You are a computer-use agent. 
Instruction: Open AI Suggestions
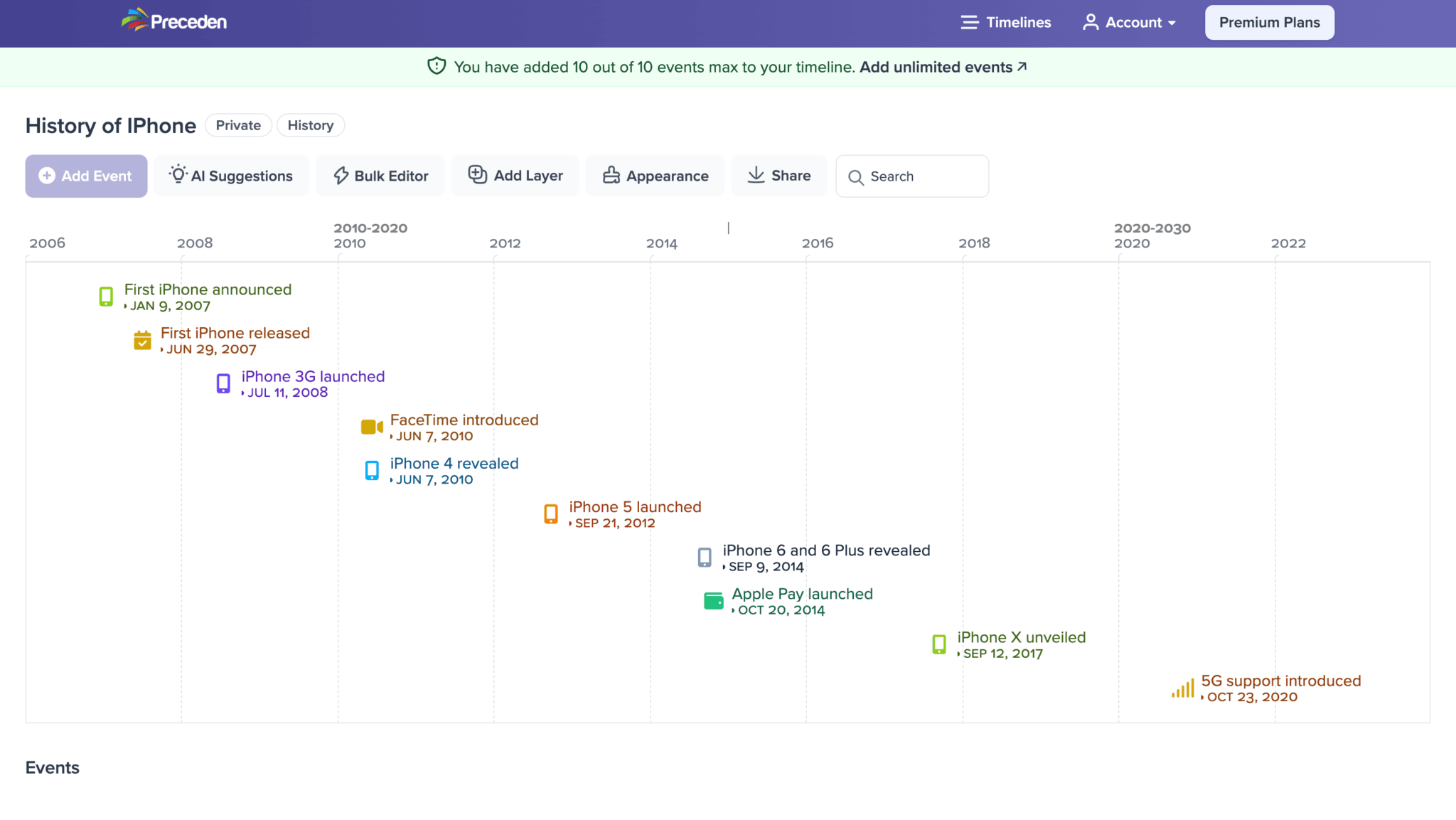click(x=231, y=176)
